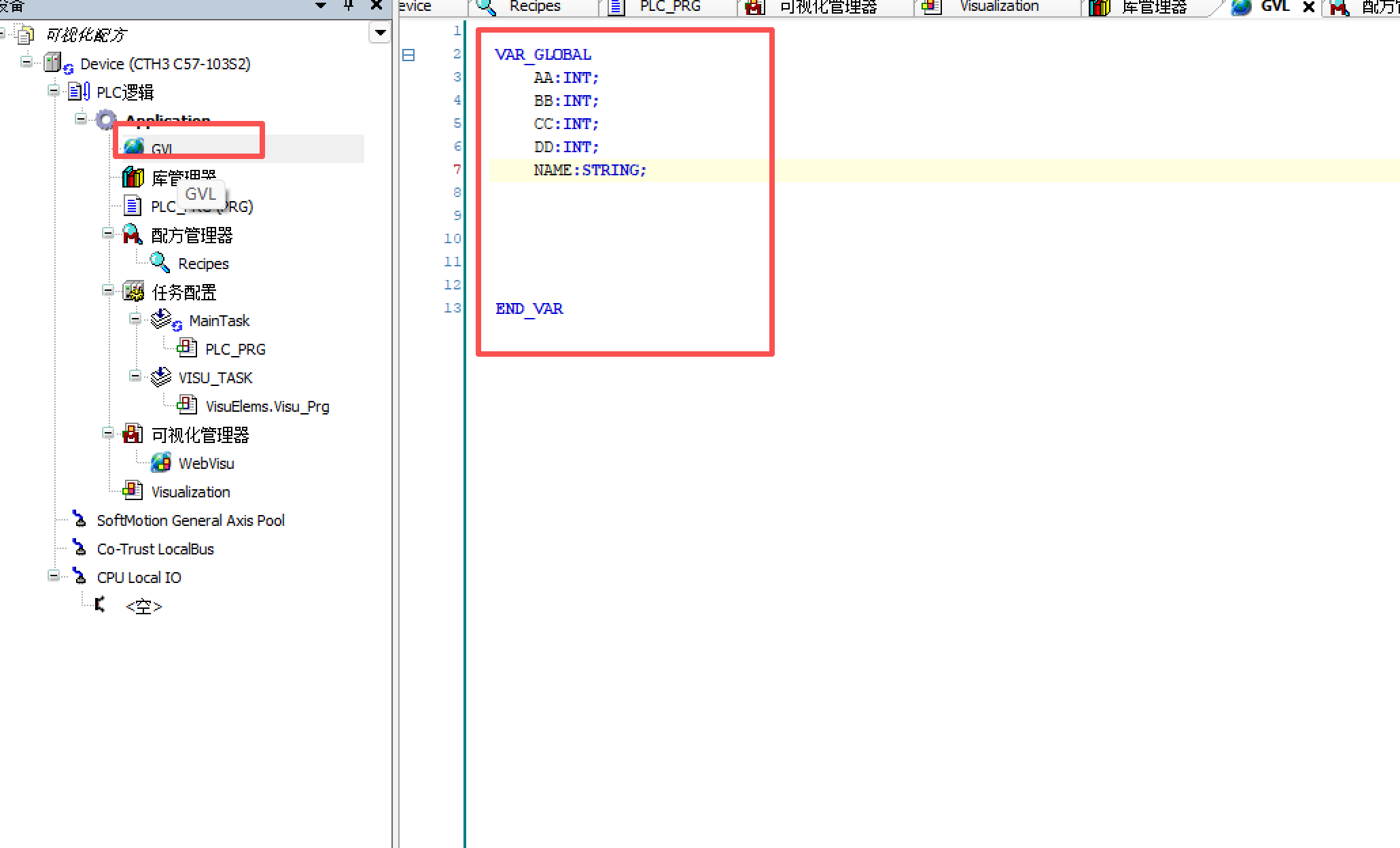Image resolution: width=1400 pixels, height=848 pixels.
Task: Switch to the Visualization tab
Action: point(998,7)
